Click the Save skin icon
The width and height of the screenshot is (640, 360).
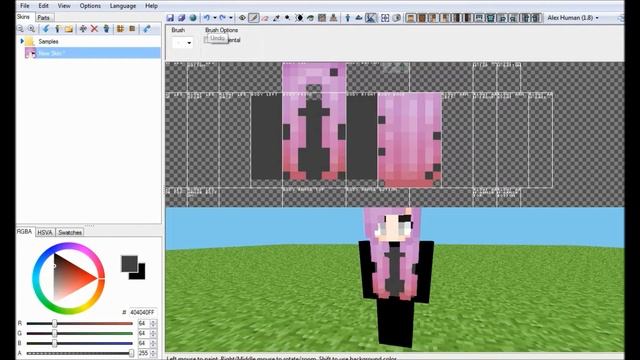pos(170,18)
